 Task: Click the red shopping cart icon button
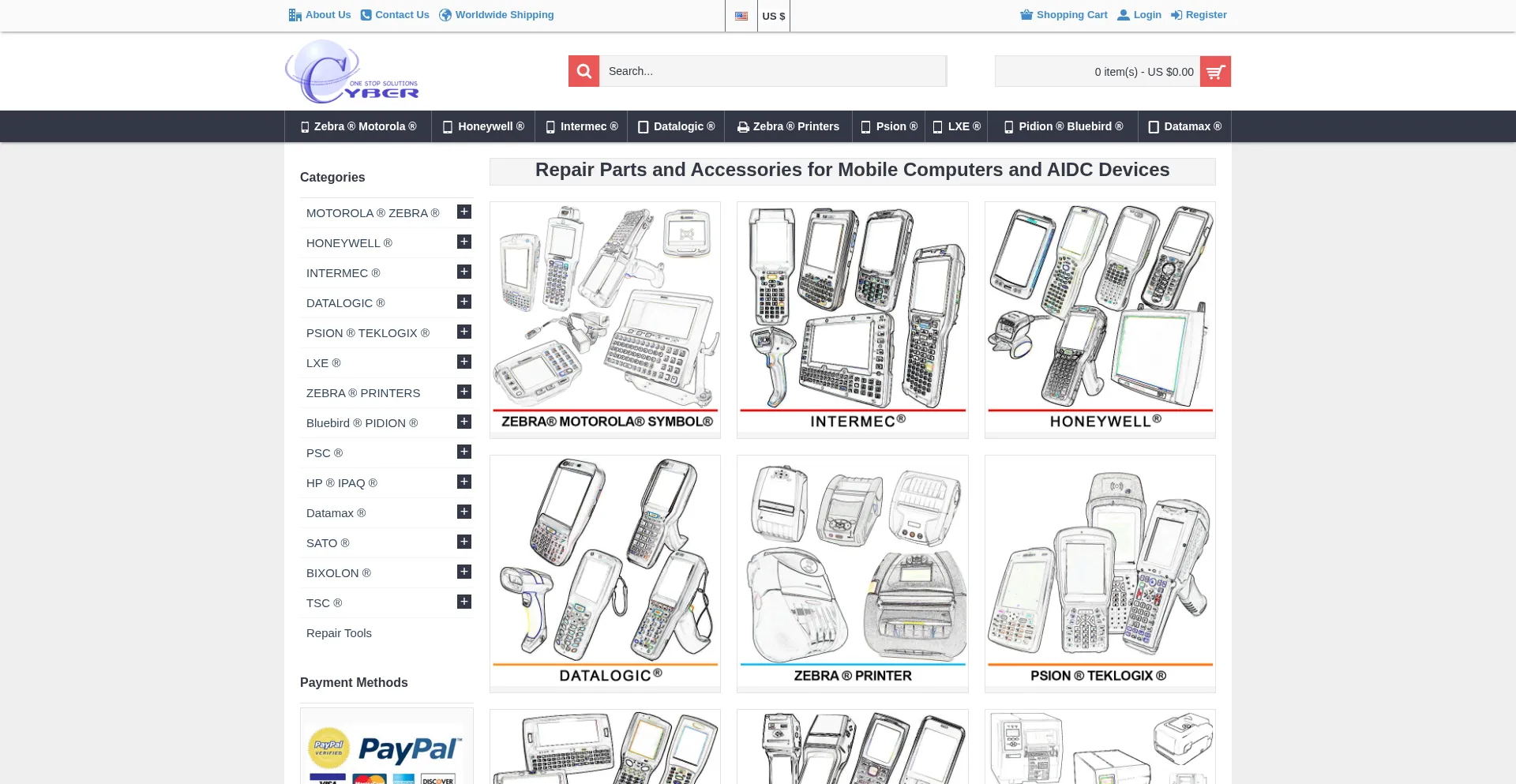[x=1215, y=72]
